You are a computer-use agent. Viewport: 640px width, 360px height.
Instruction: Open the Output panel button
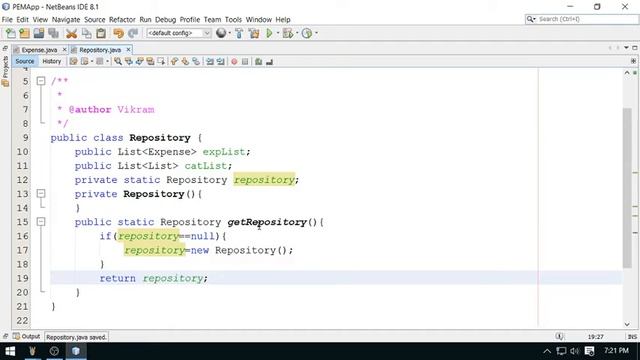pyautogui.click(x=27, y=336)
